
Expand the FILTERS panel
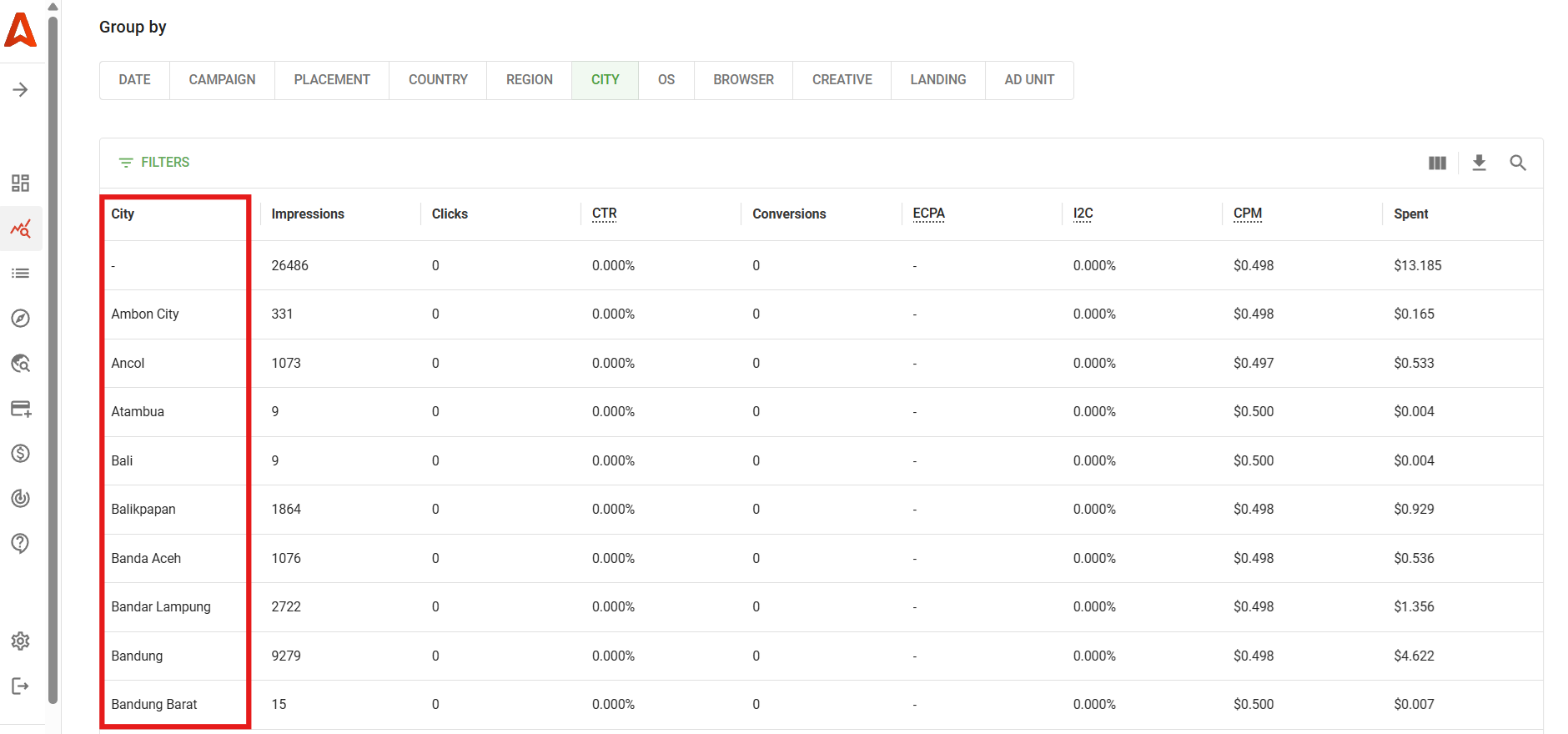coord(154,163)
